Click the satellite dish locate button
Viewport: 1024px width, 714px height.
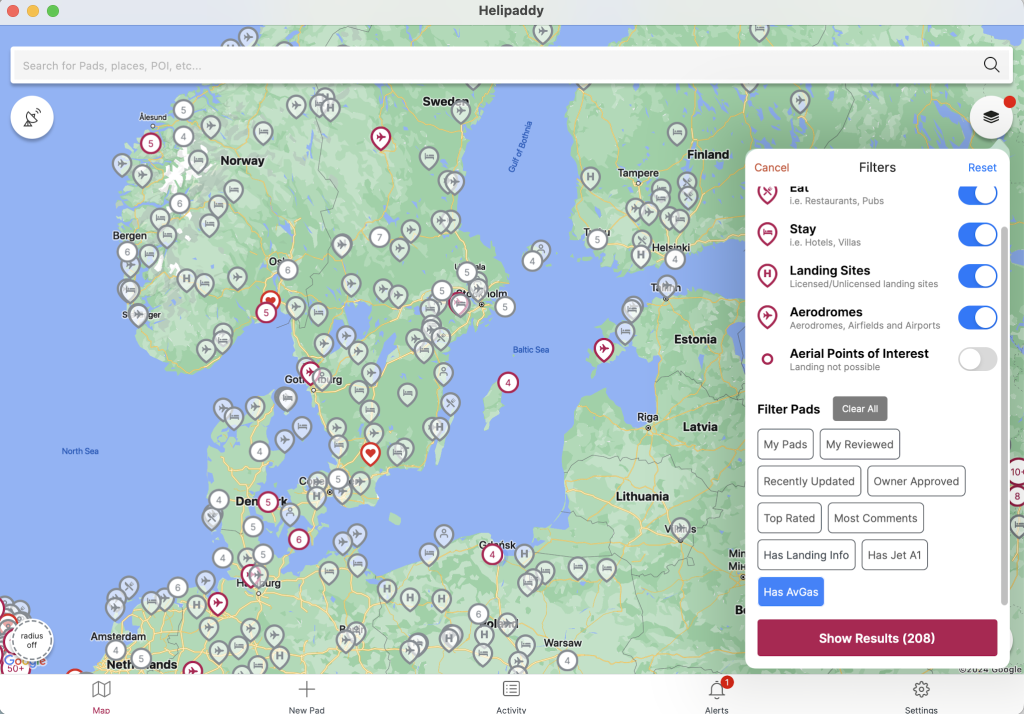click(x=32, y=118)
